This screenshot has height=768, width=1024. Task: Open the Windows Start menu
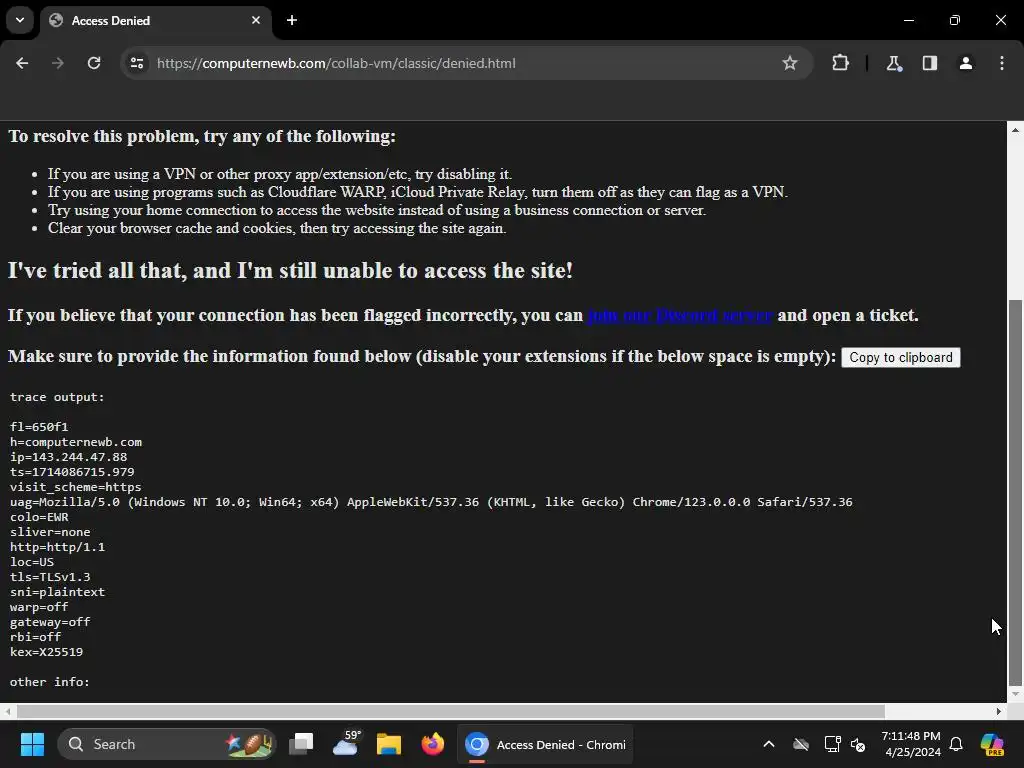[x=32, y=744]
